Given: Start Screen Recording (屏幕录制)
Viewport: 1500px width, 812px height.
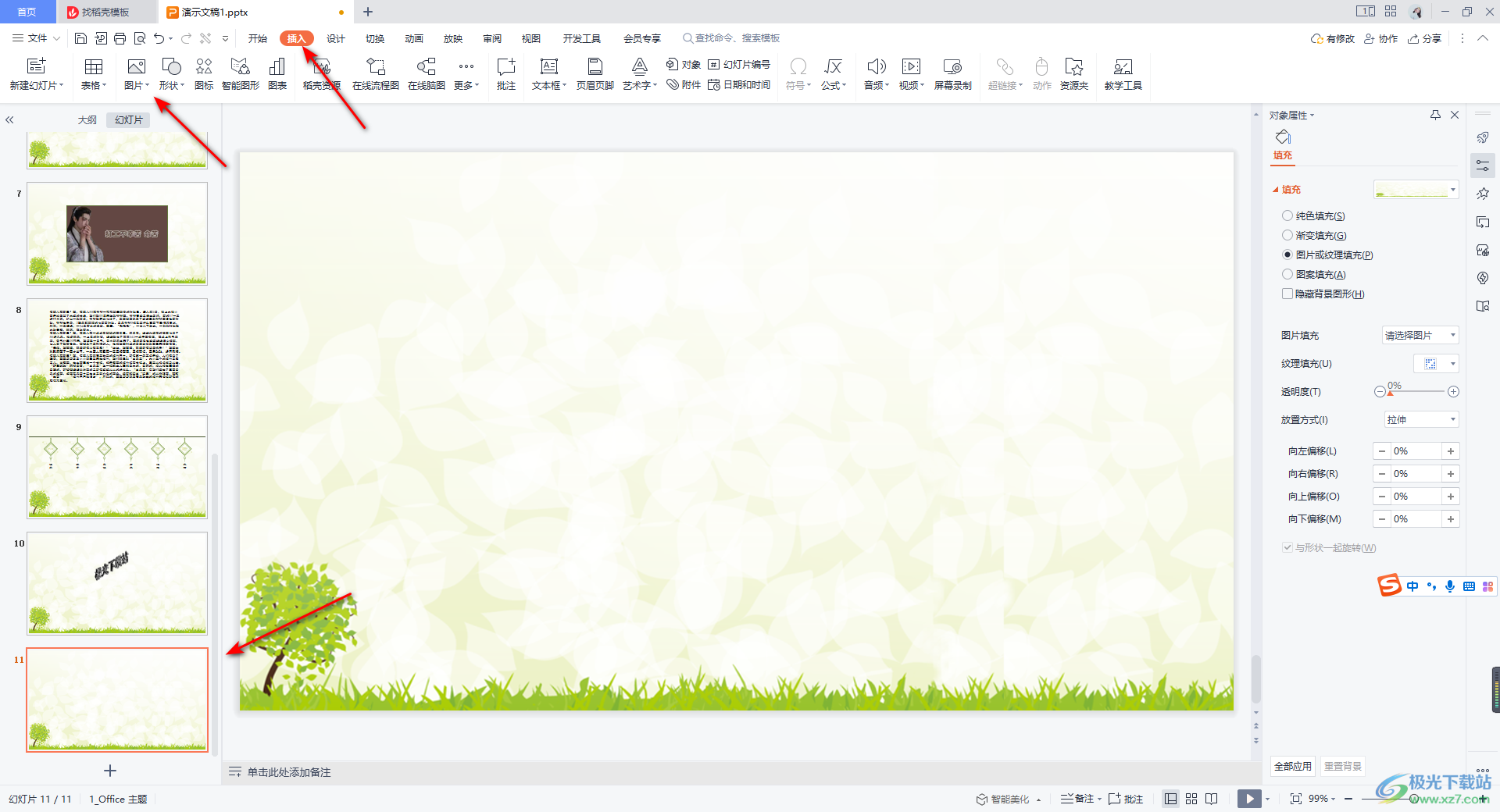Looking at the screenshot, I should [x=953, y=74].
